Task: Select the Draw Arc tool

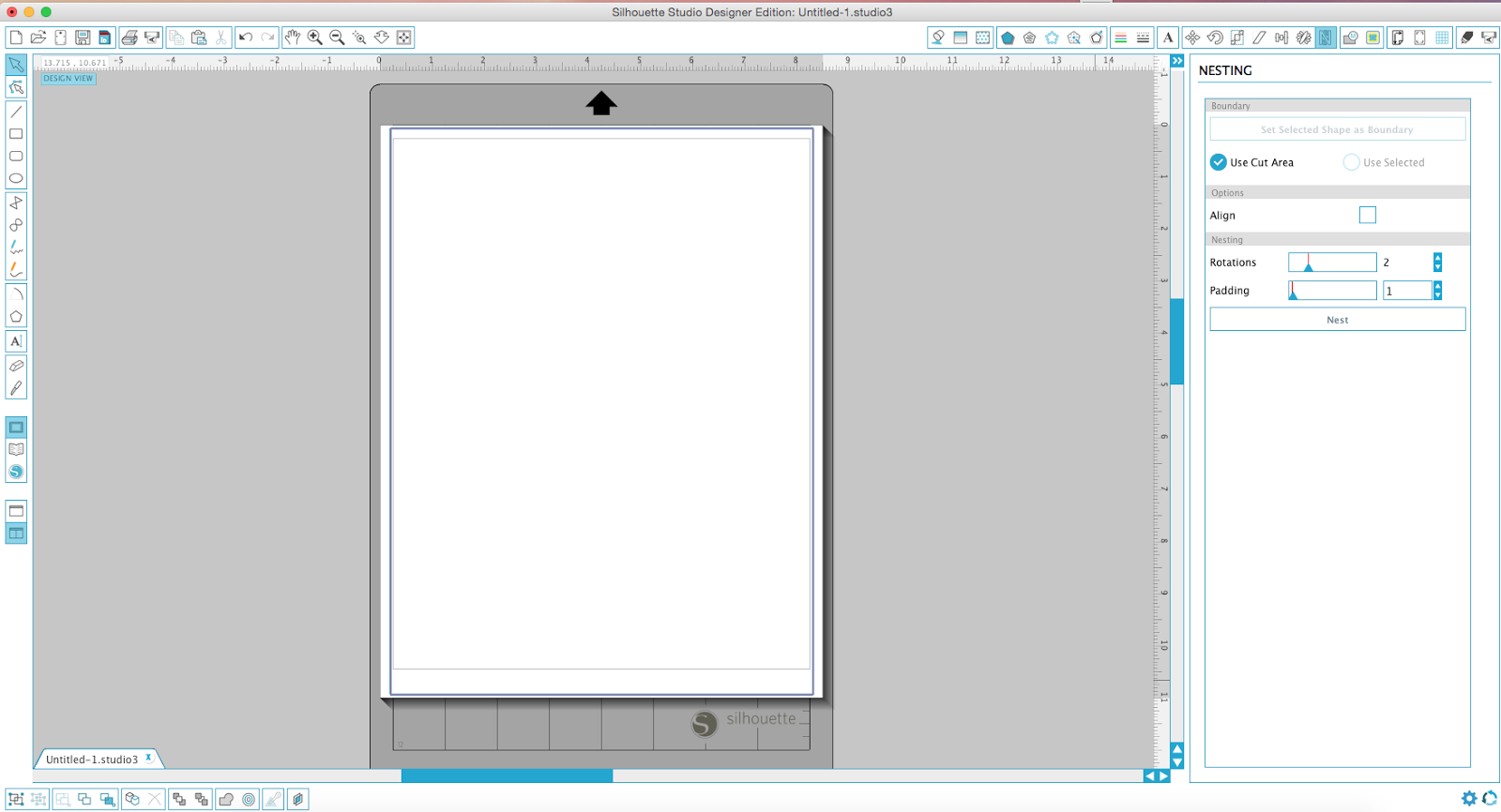Action: (x=16, y=294)
